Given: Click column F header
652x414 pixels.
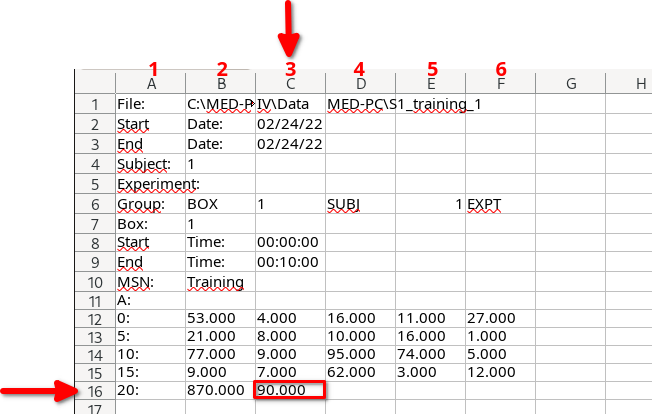Looking at the screenshot, I should tap(500, 83).
